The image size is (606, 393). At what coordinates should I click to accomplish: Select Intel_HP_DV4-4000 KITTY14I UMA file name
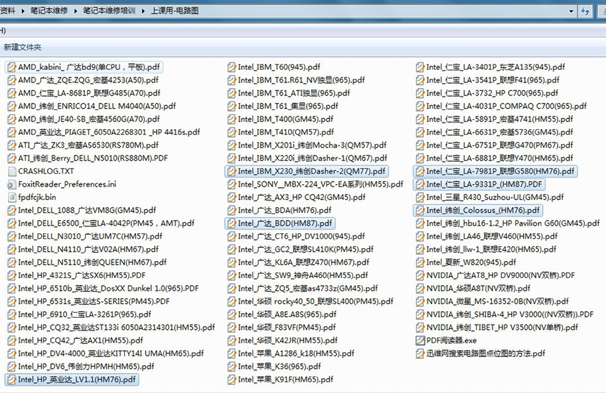tap(111, 354)
